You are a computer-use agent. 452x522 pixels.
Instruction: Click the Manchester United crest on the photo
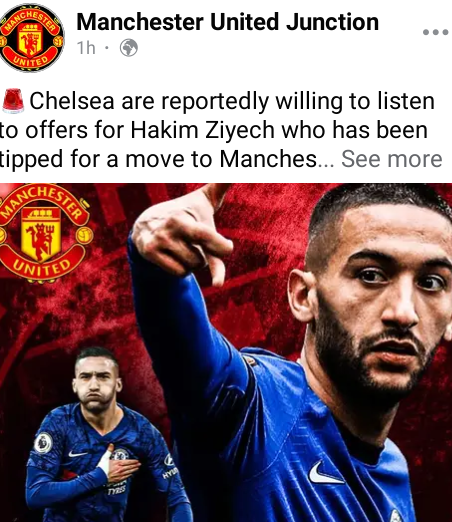pos(45,233)
